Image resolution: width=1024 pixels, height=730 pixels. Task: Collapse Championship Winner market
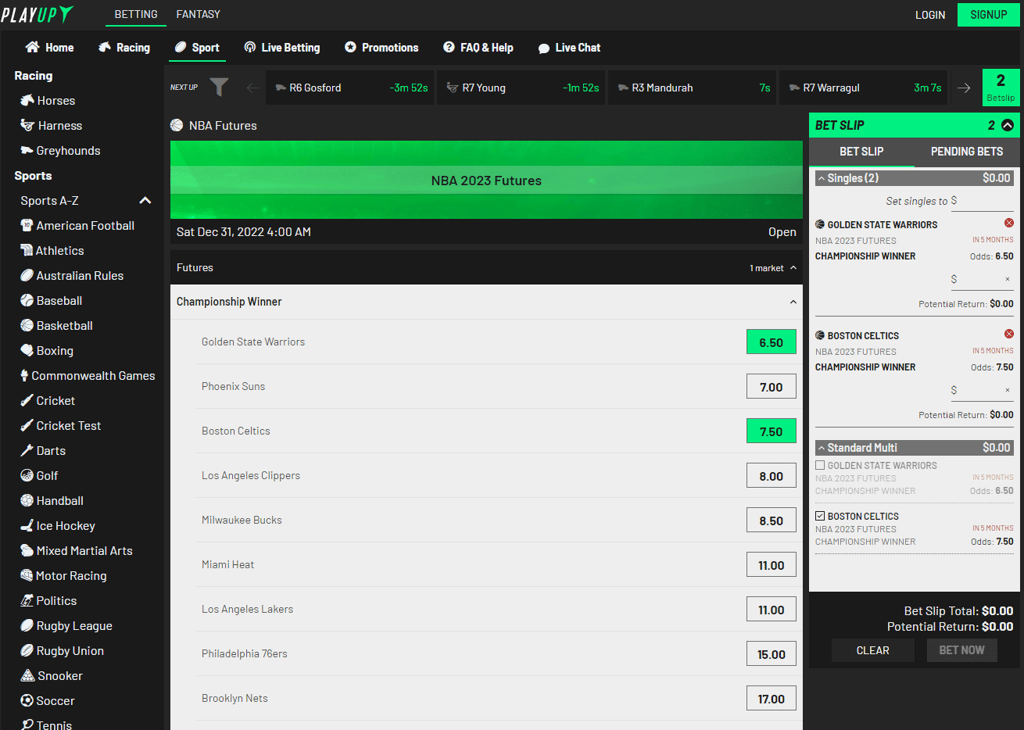tap(793, 302)
